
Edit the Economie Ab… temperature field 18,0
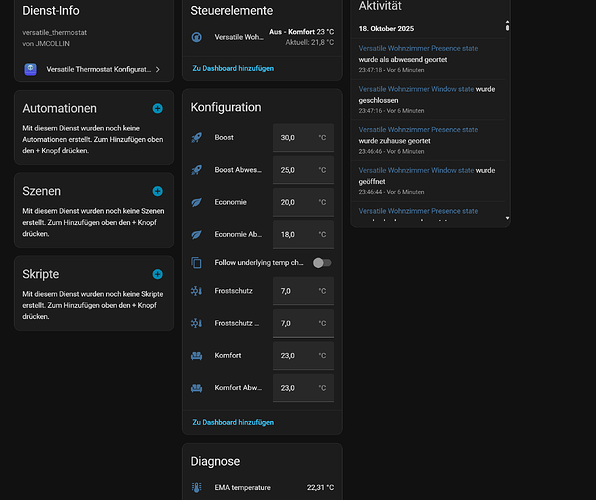(303, 235)
